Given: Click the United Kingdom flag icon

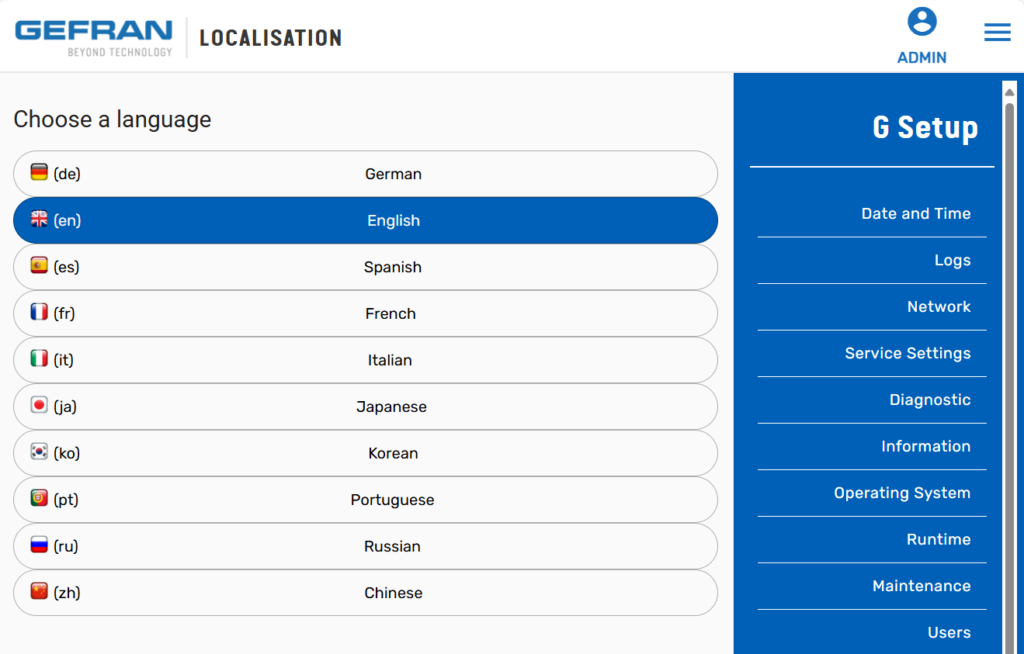Looking at the screenshot, I should tap(39, 219).
